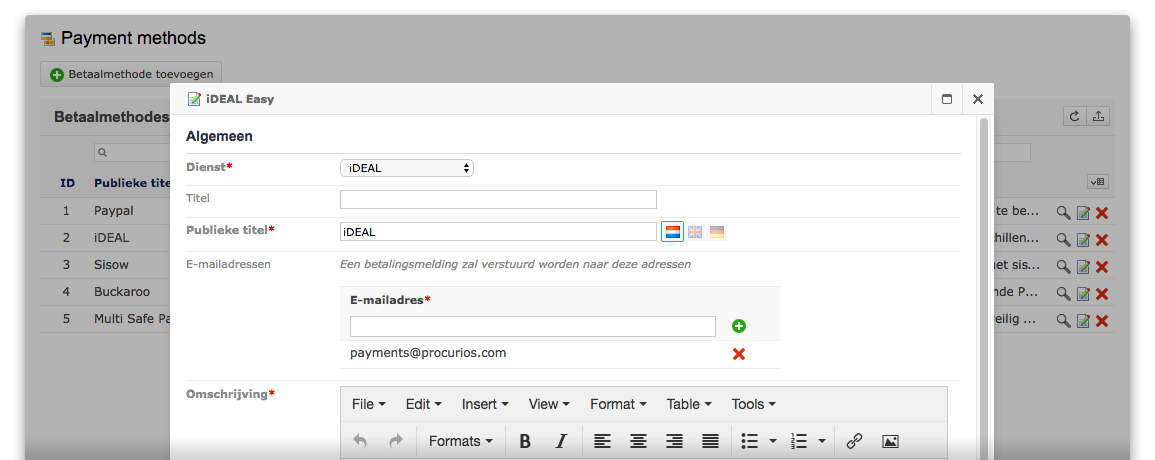Screen dimensions: 1155x460
Task: Open the editor View menu
Action: [549, 404]
